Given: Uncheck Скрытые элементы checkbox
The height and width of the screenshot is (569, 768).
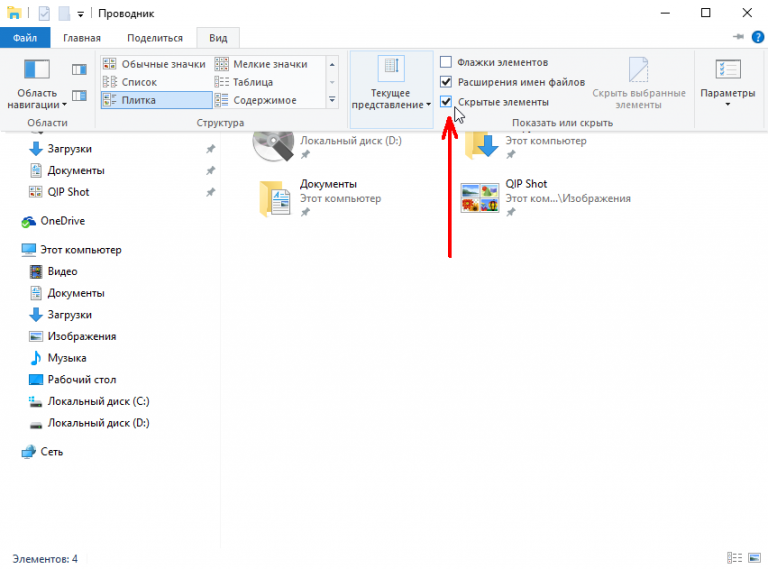Looking at the screenshot, I should pos(446,102).
